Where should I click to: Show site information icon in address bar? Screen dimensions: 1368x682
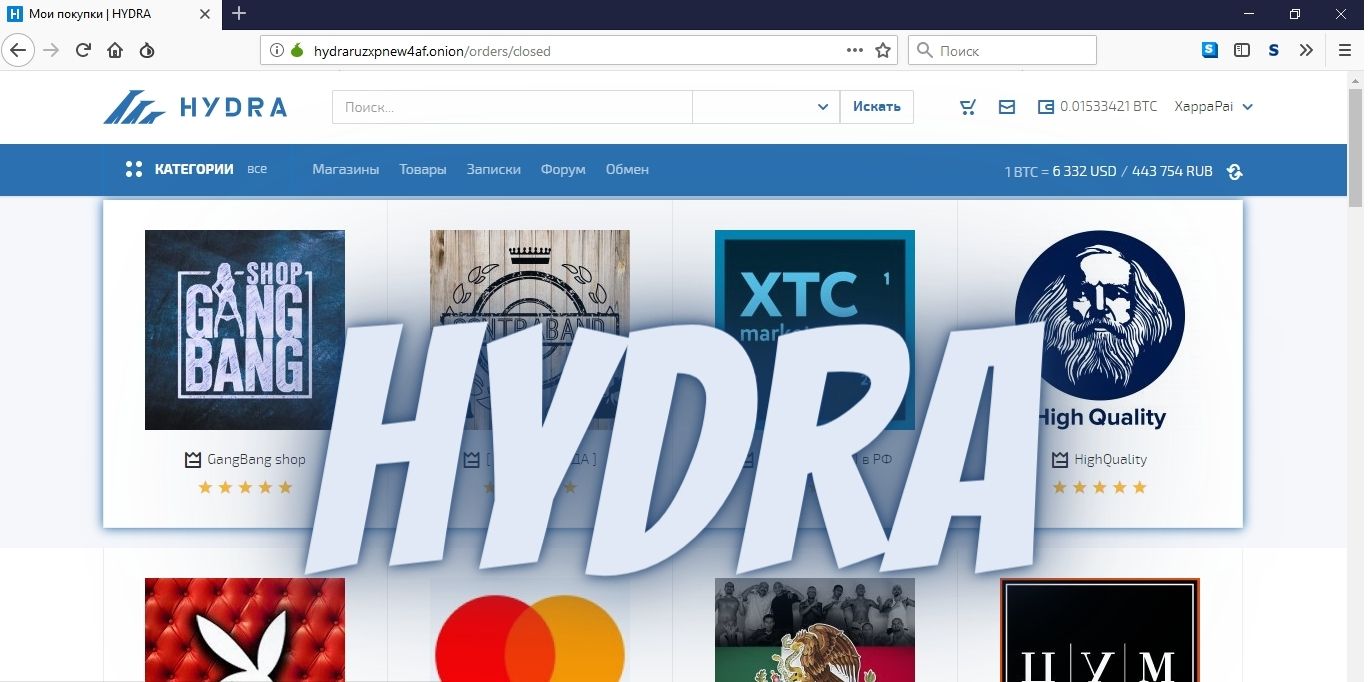(x=277, y=50)
